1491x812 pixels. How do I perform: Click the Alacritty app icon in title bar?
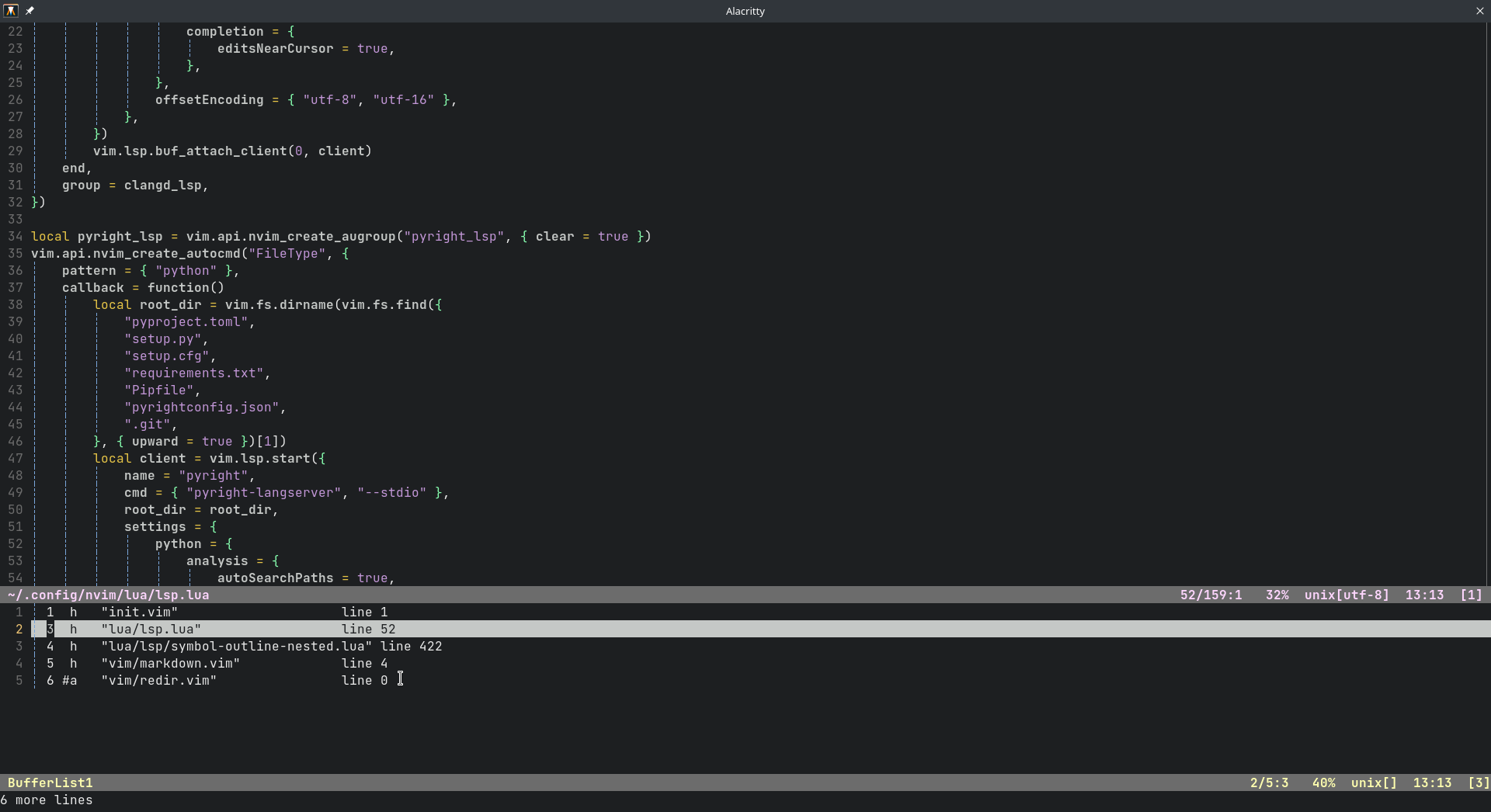tap(11, 11)
